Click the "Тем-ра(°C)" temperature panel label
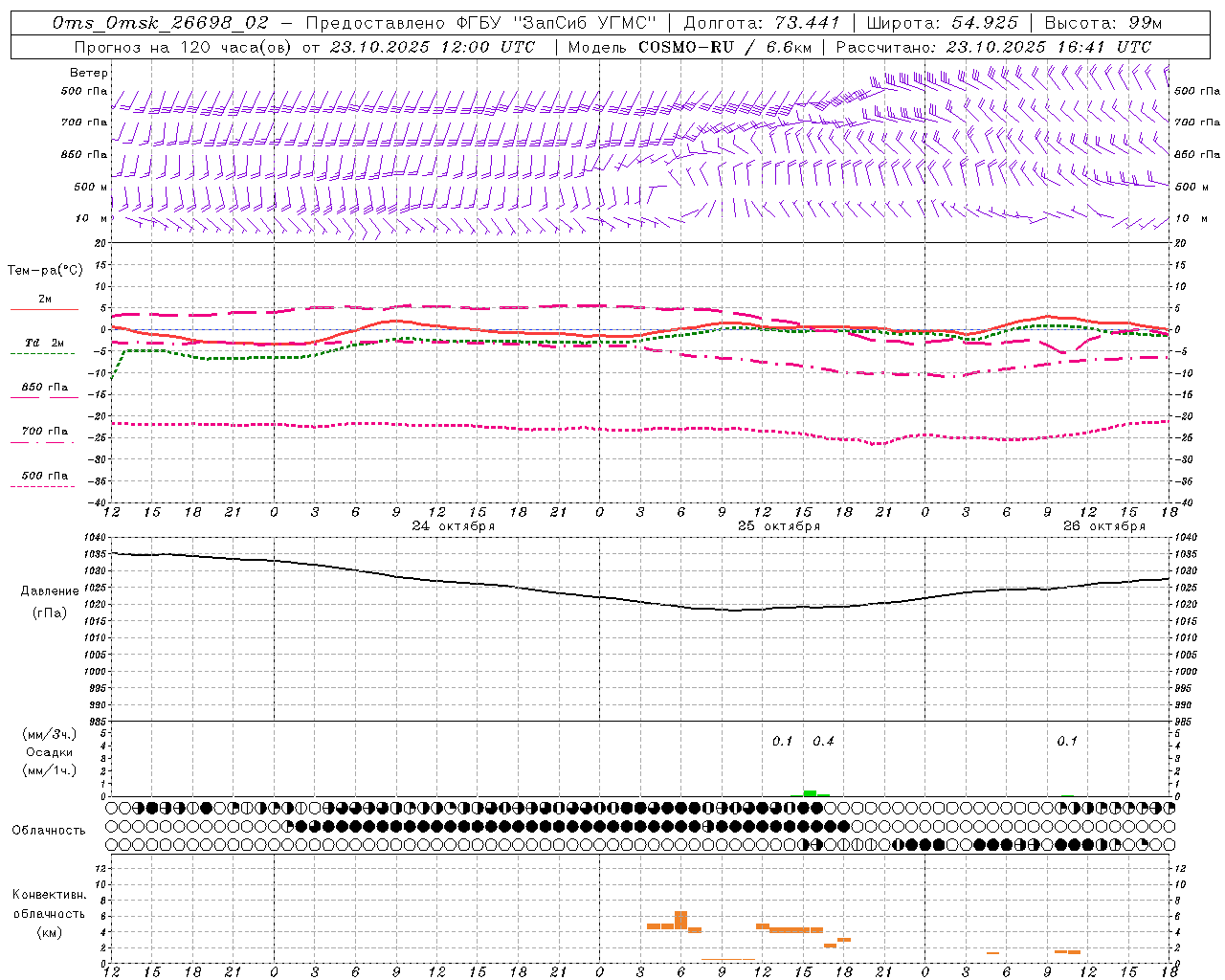 (45, 271)
